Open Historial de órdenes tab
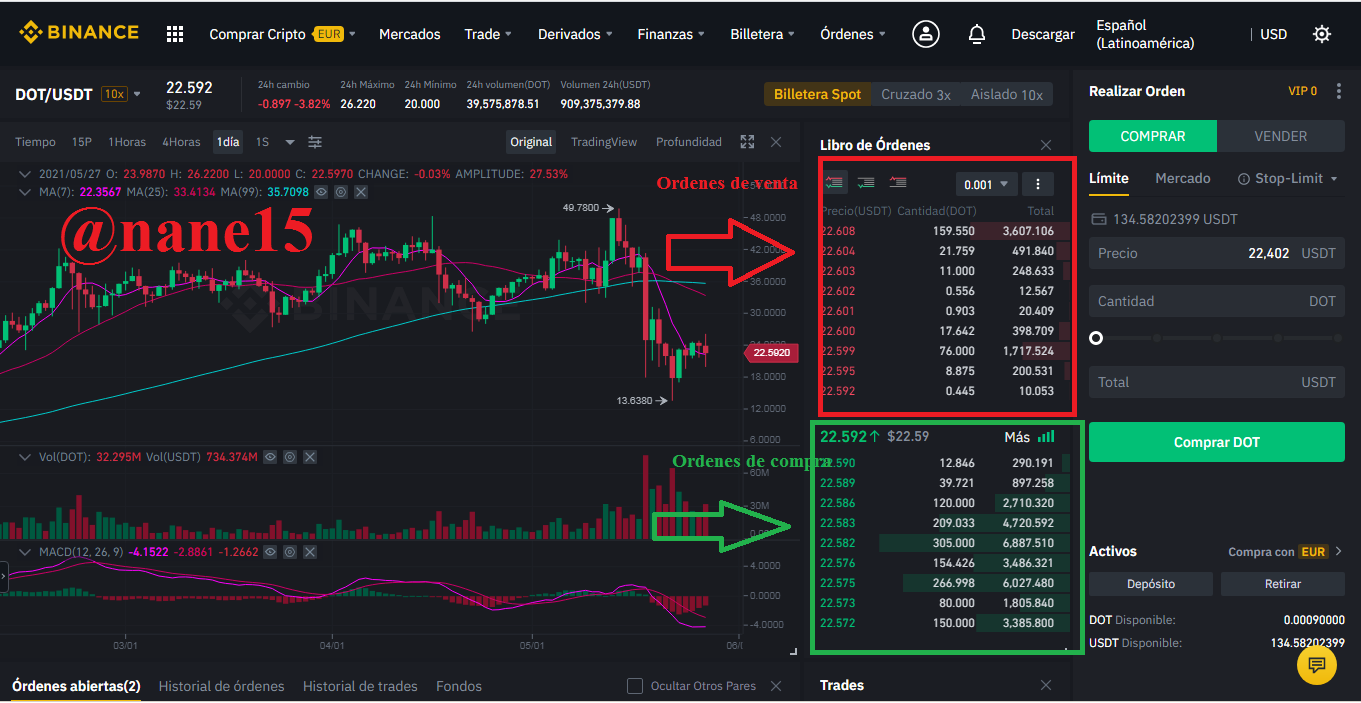This screenshot has height=703, width=1361. [222, 686]
